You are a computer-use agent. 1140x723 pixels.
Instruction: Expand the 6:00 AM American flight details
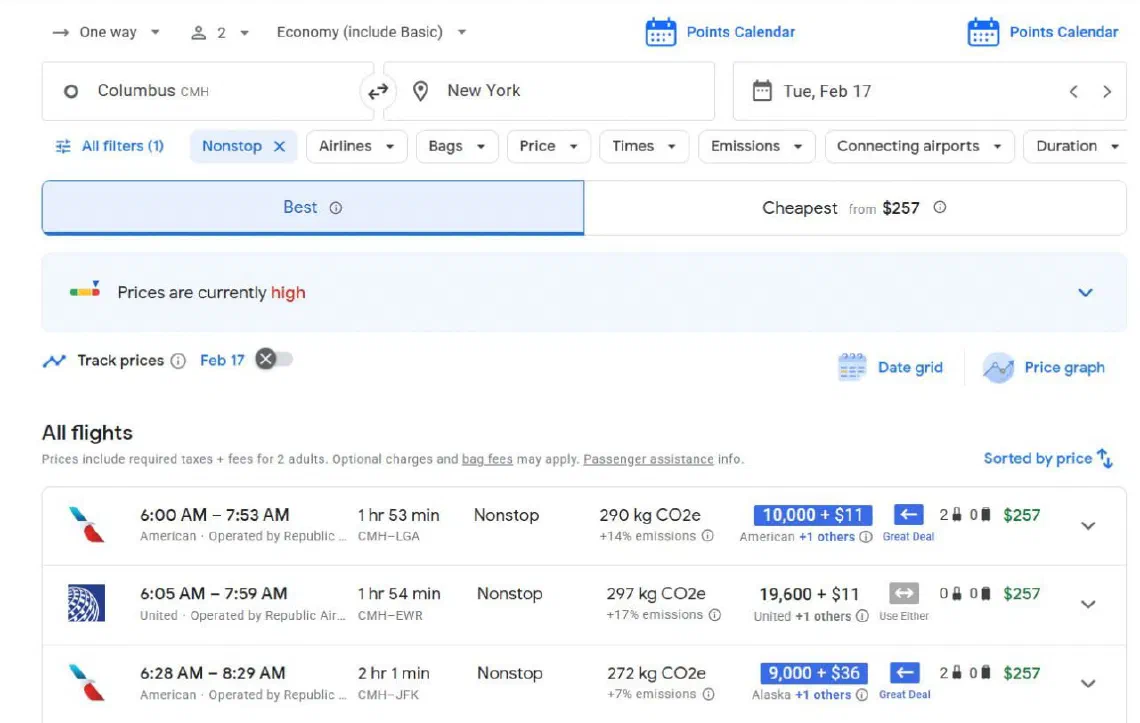[1088, 525]
